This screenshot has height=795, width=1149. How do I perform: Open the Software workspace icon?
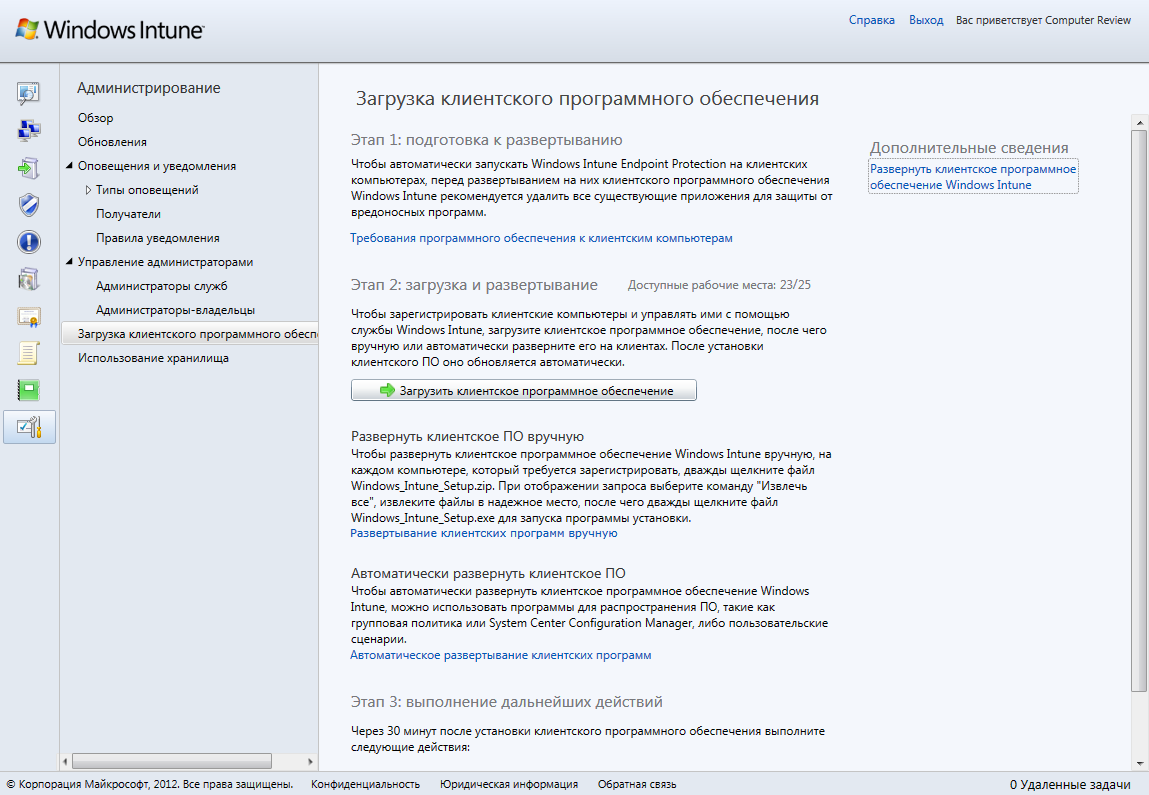tap(29, 279)
